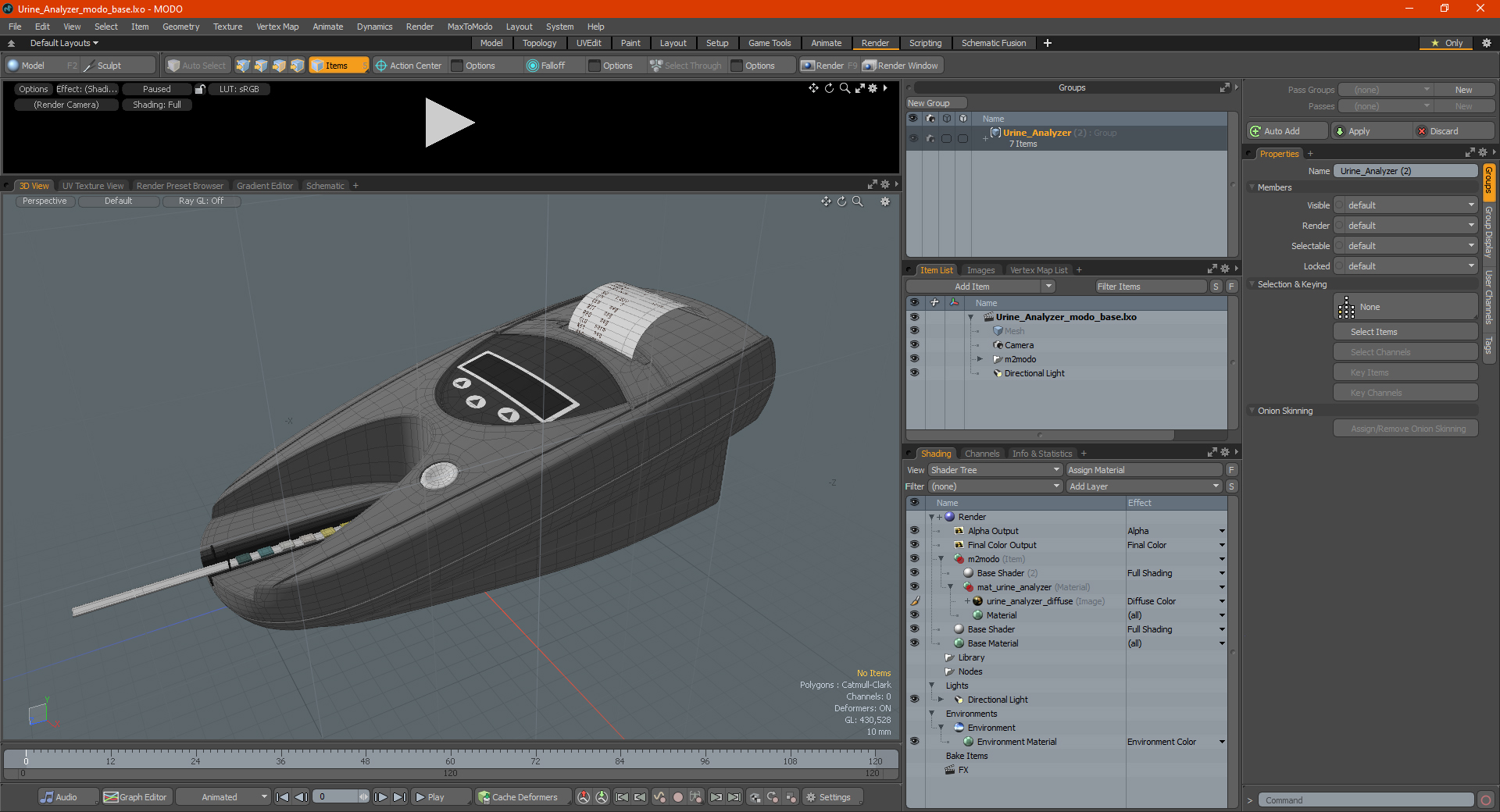The height and width of the screenshot is (812, 1500).
Task: Click the record keyframe circle icon
Action: (x=678, y=797)
